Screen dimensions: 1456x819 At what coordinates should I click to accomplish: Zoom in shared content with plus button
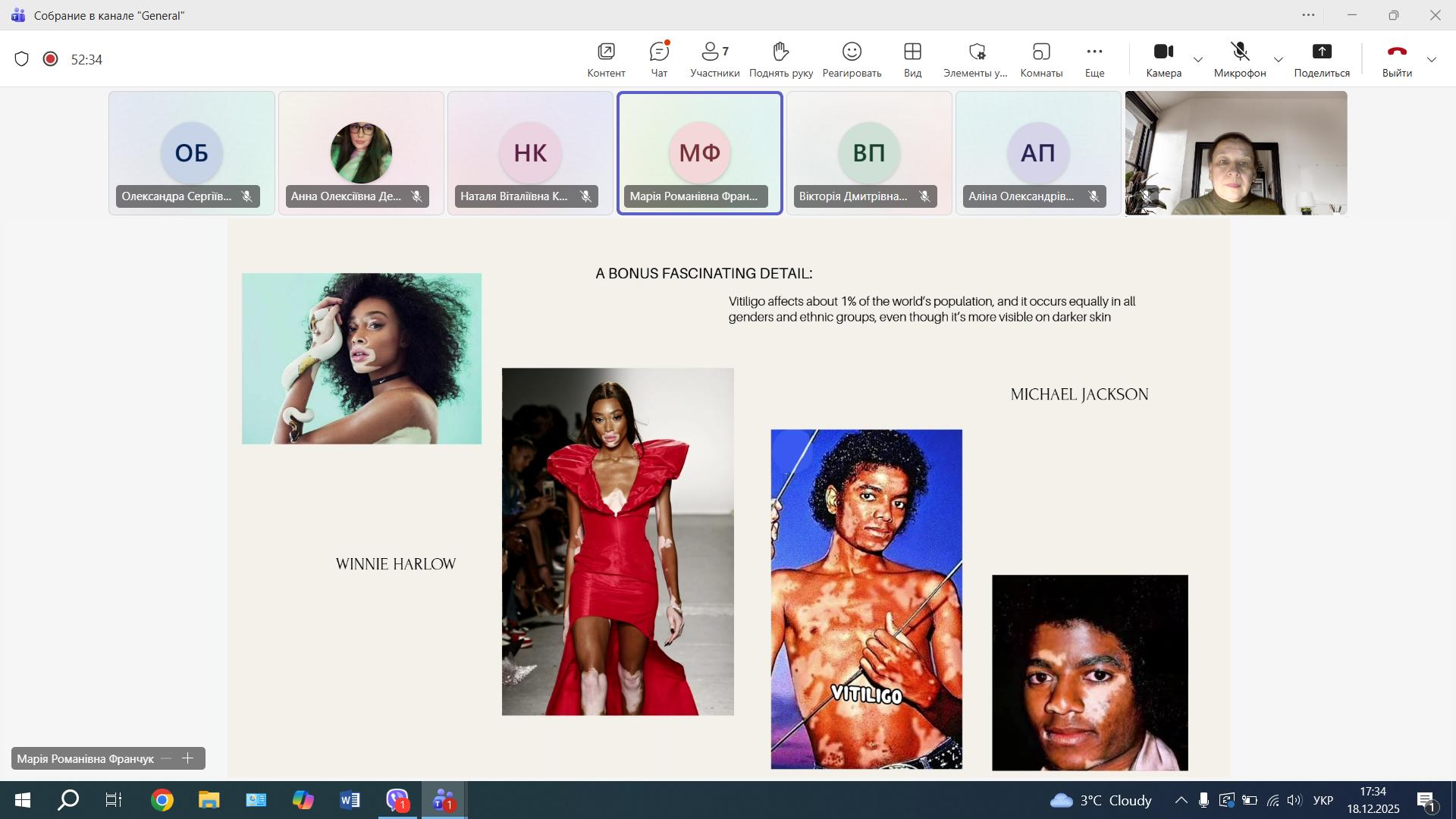[x=188, y=758]
